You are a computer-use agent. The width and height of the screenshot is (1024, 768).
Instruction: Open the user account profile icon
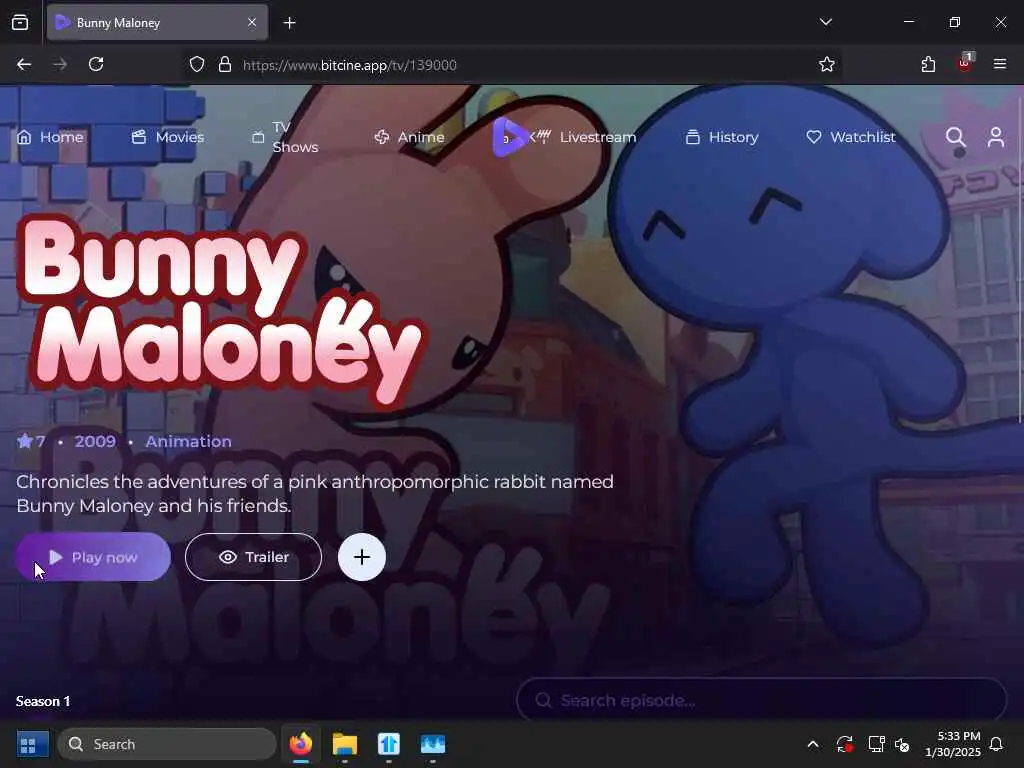tap(996, 137)
